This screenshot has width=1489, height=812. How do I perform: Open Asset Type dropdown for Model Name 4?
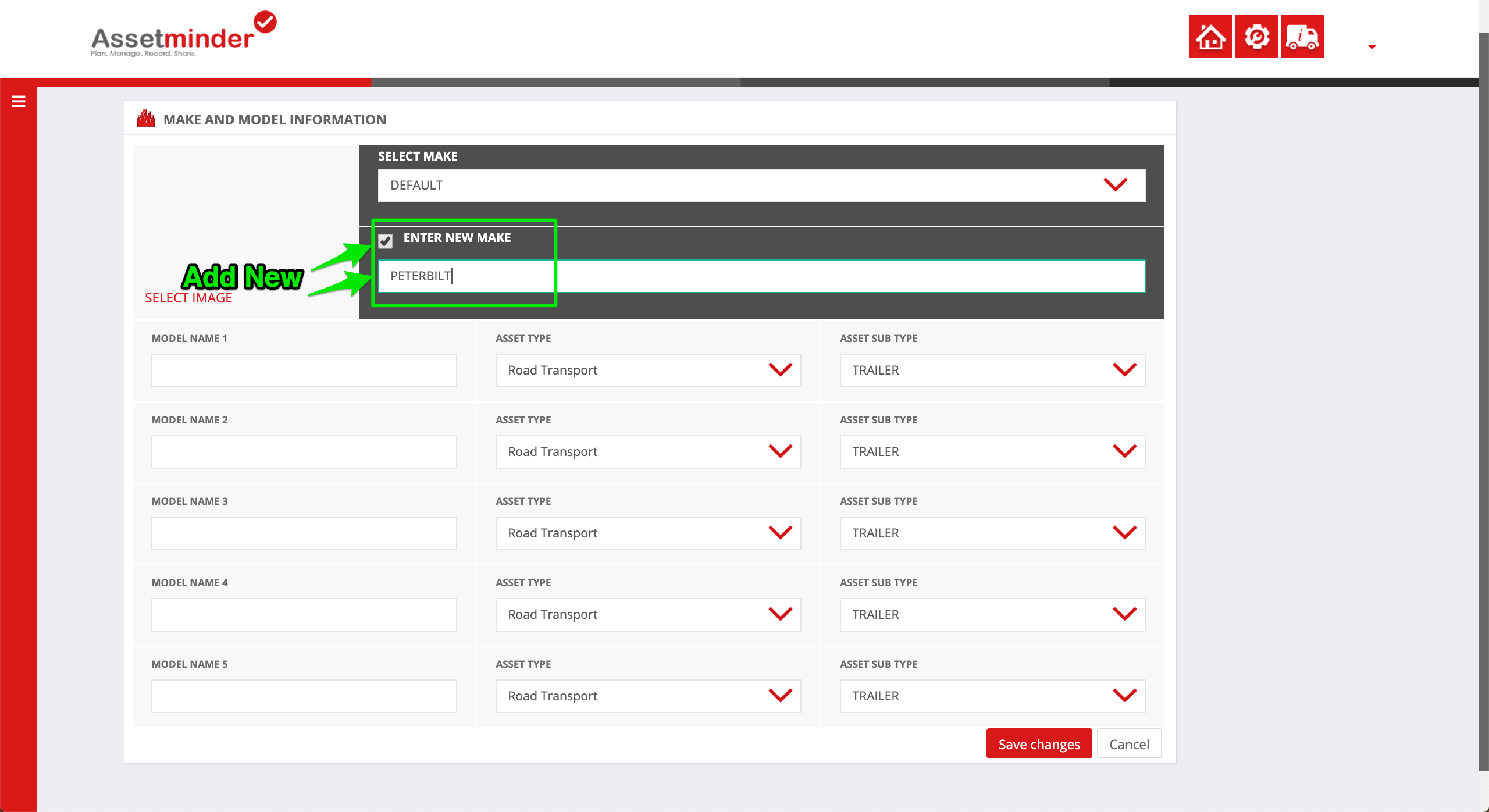coord(648,615)
